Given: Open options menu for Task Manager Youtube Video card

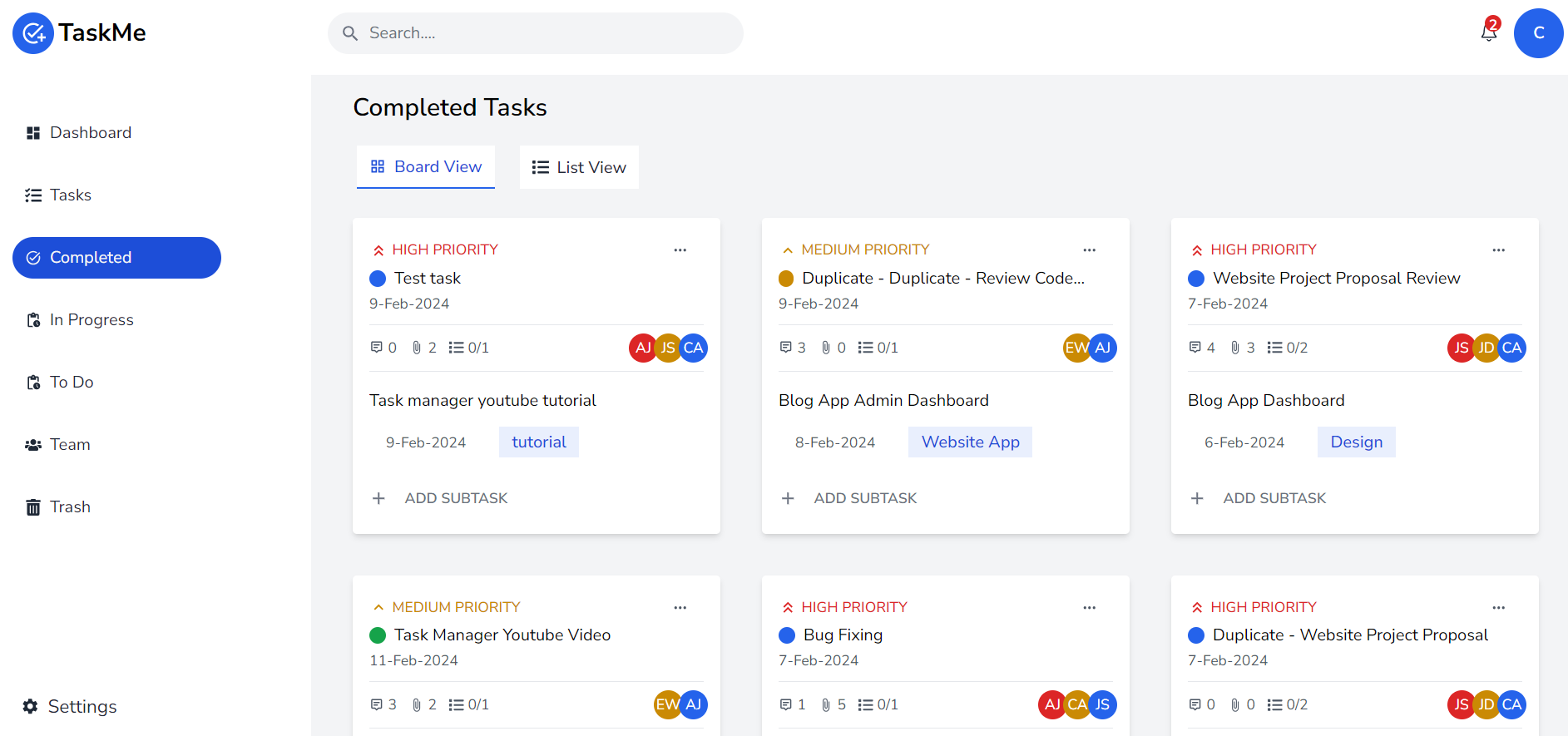Looking at the screenshot, I should pyautogui.click(x=680, y=608).
